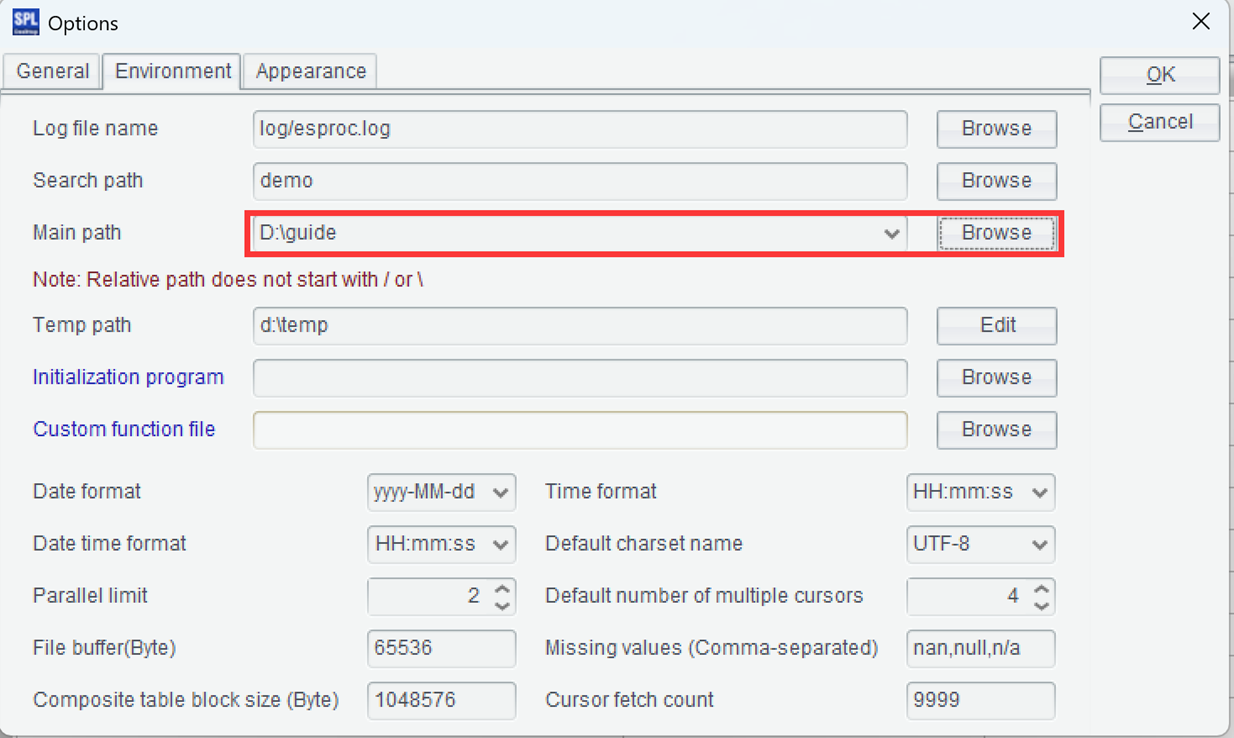Expand the Time format dropdown
Image resolution: width=1234 pixels, height=738 pixels.
1040,492
